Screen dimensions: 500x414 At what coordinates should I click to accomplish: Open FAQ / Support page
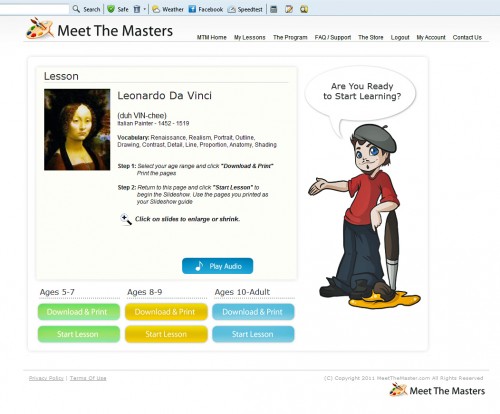coord(333,37)
